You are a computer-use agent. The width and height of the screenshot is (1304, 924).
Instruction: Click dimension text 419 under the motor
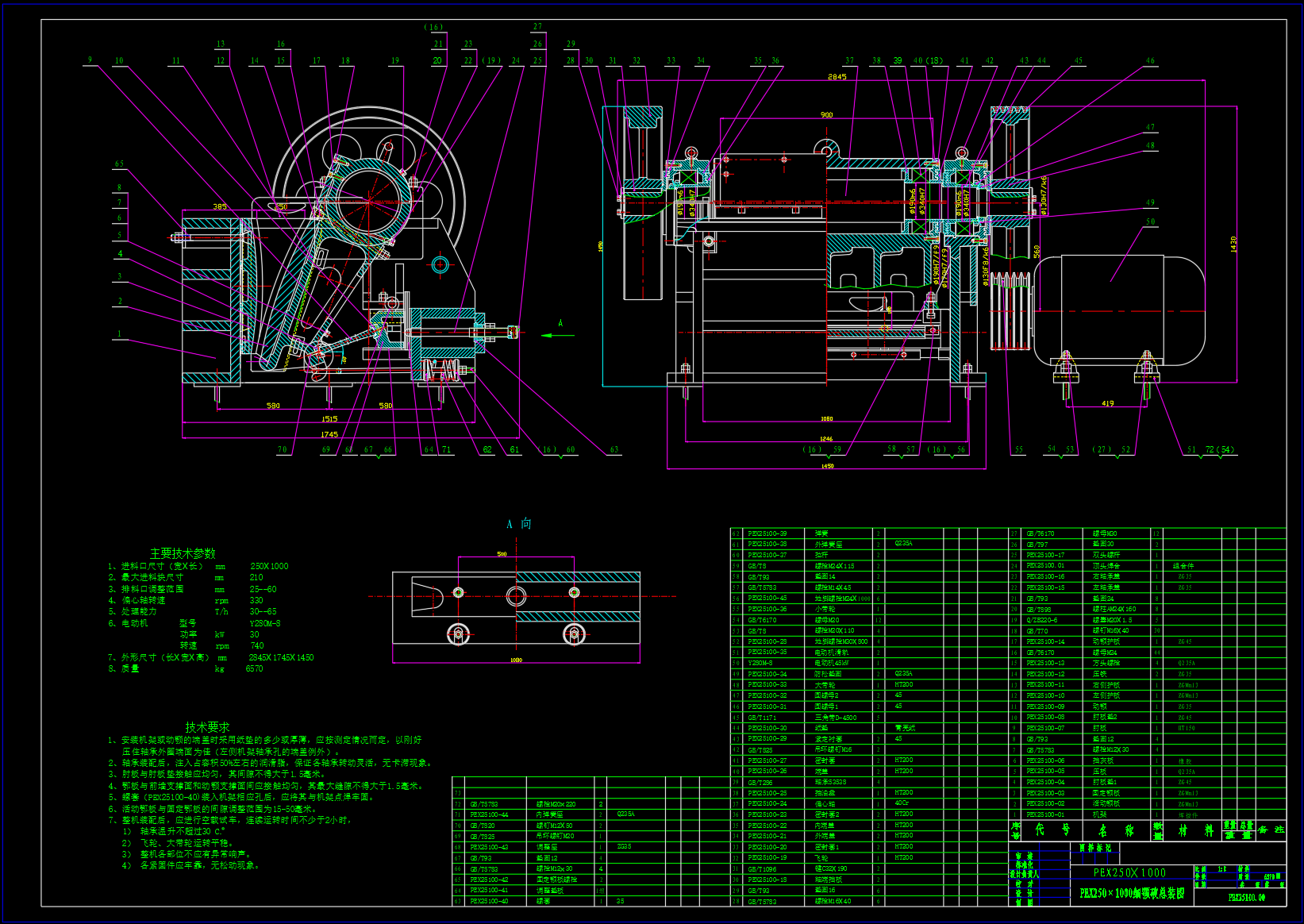(1107, 403)
